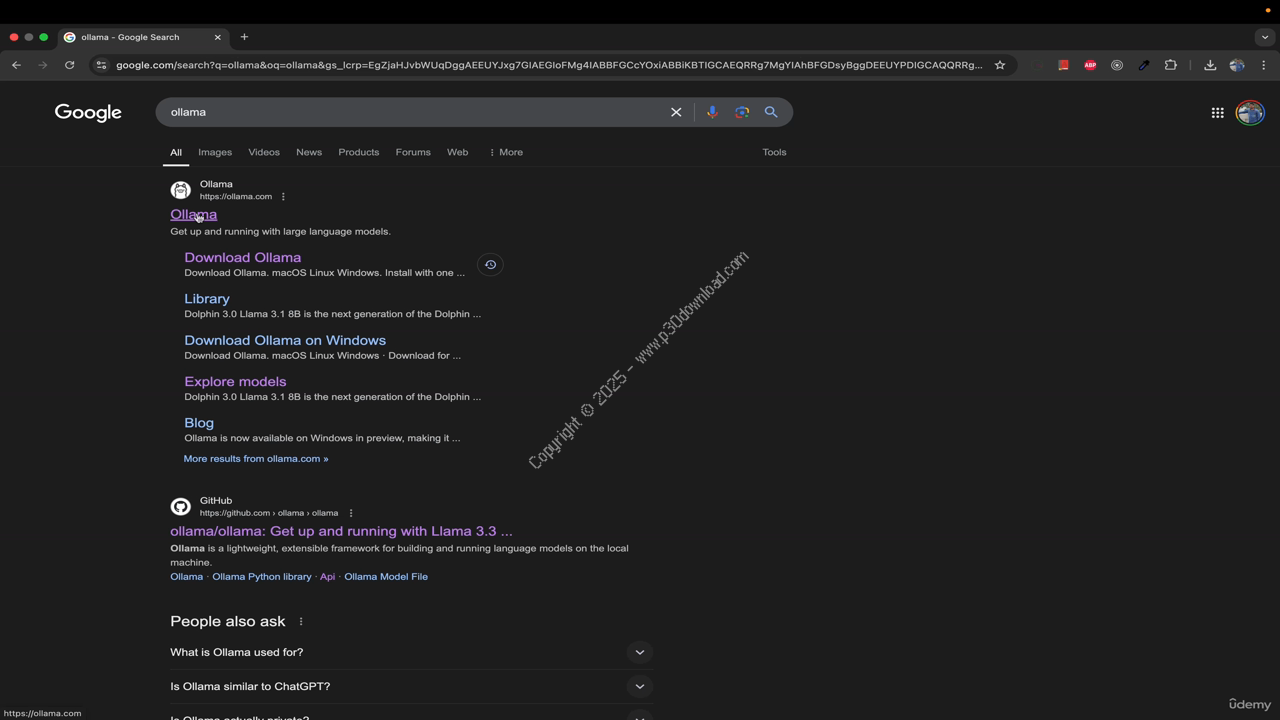The image size is (1280, 720).
Task: Open more options for the ollama.com result
Action: click(283, 197)
